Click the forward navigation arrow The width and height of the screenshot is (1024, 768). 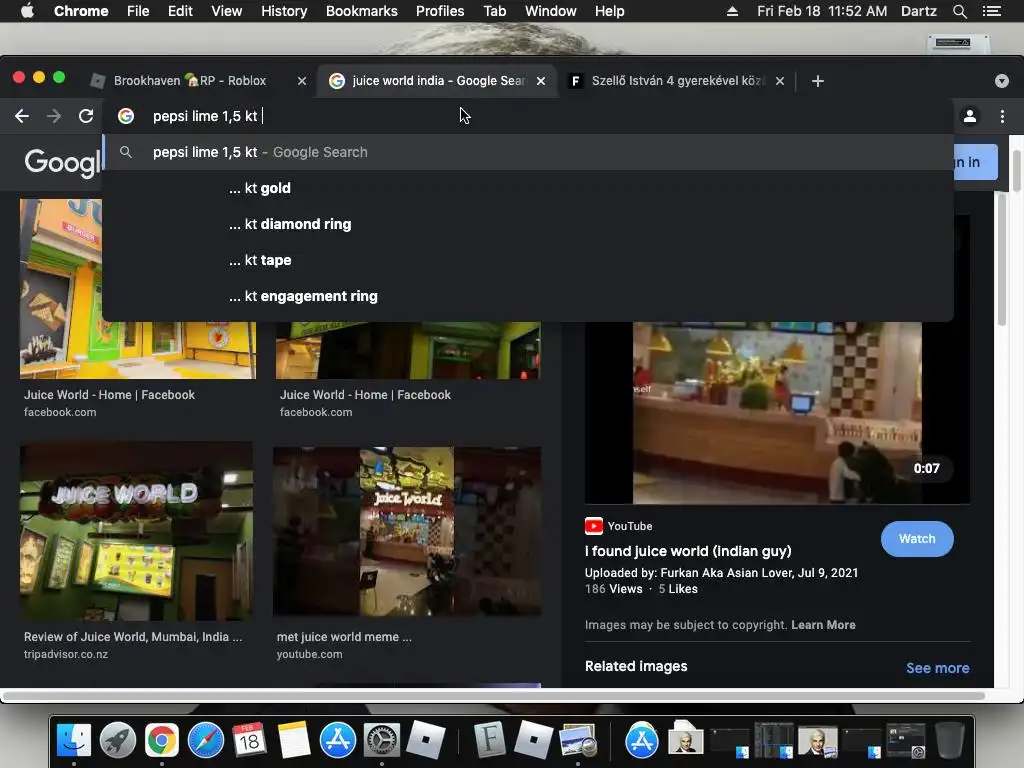54,116
